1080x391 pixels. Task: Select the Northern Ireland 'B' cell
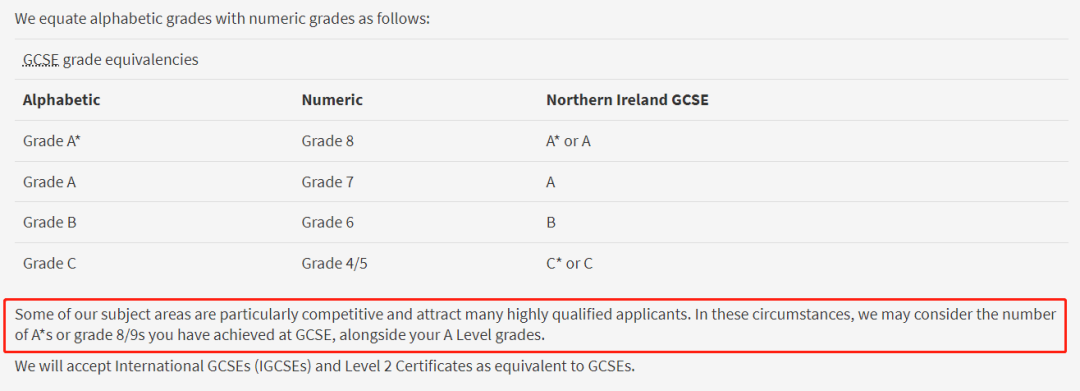(x=551, y=222)
